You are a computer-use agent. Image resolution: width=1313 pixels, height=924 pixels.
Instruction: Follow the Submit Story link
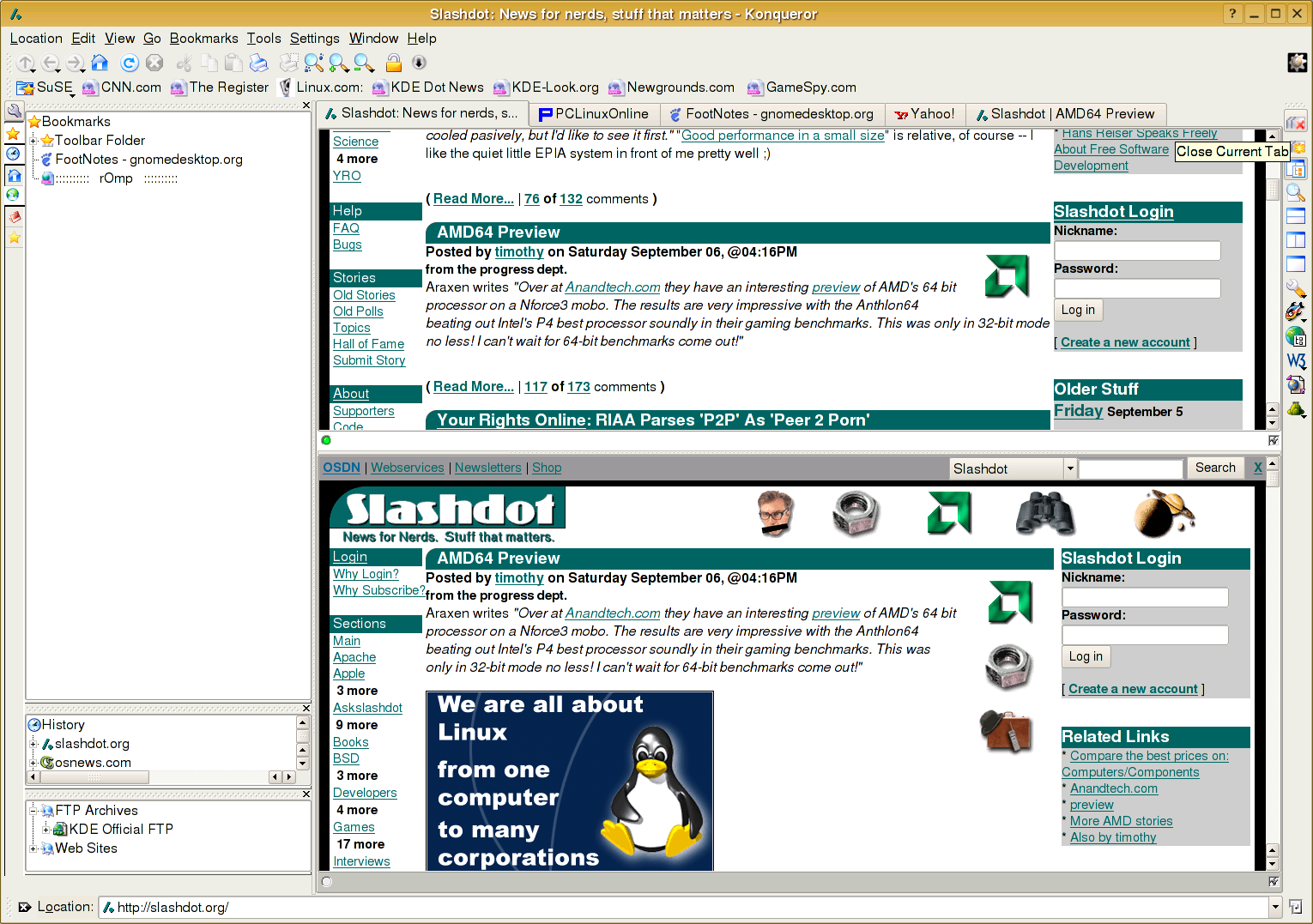pos(369,360)
